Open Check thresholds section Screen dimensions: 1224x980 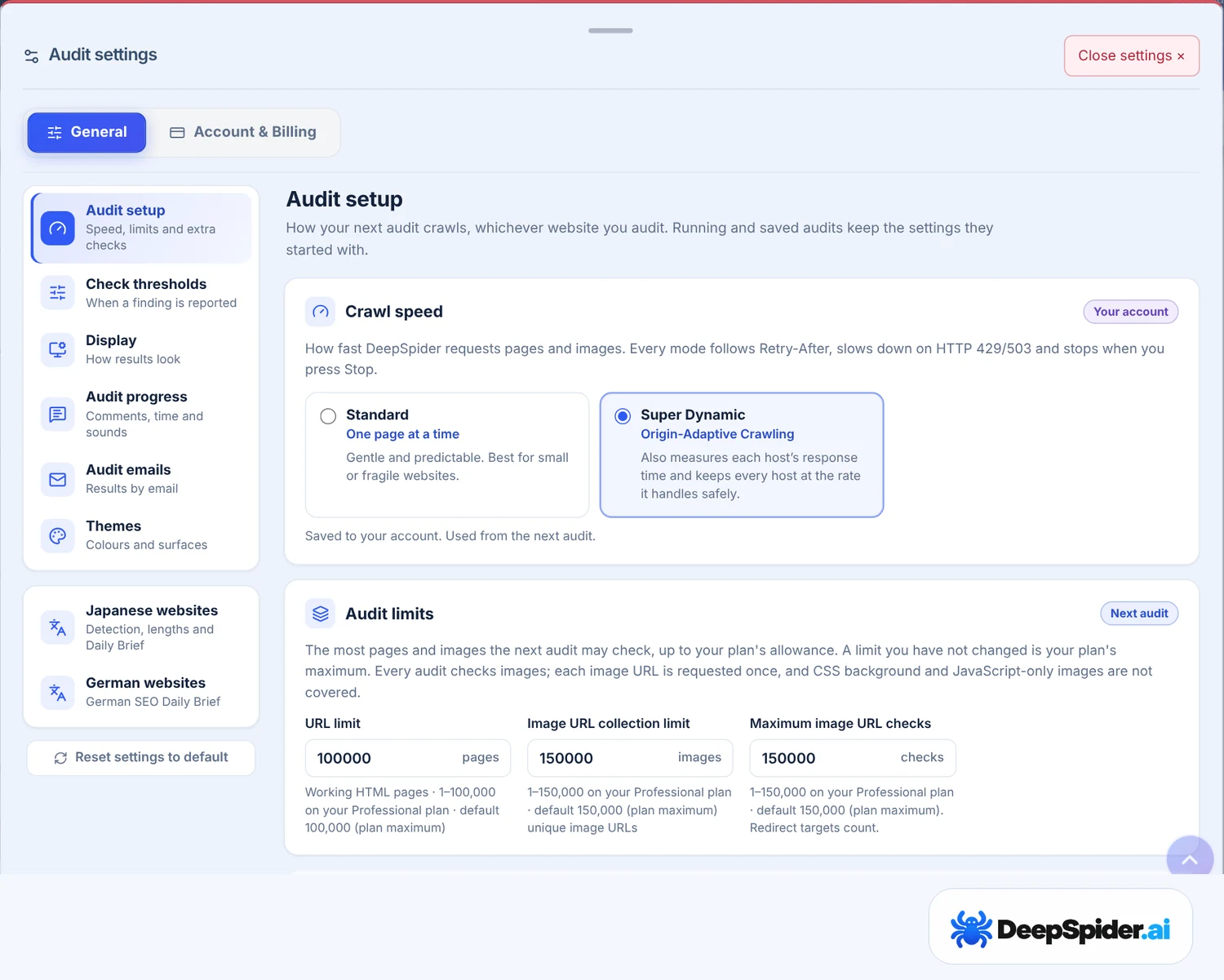pos(142,292)
